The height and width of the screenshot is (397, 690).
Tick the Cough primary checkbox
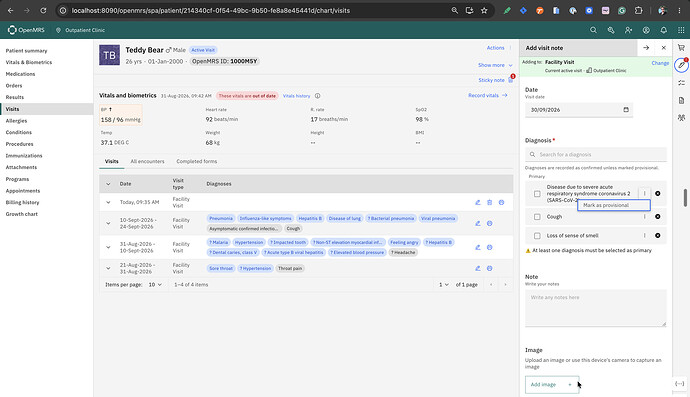point(537,217)
